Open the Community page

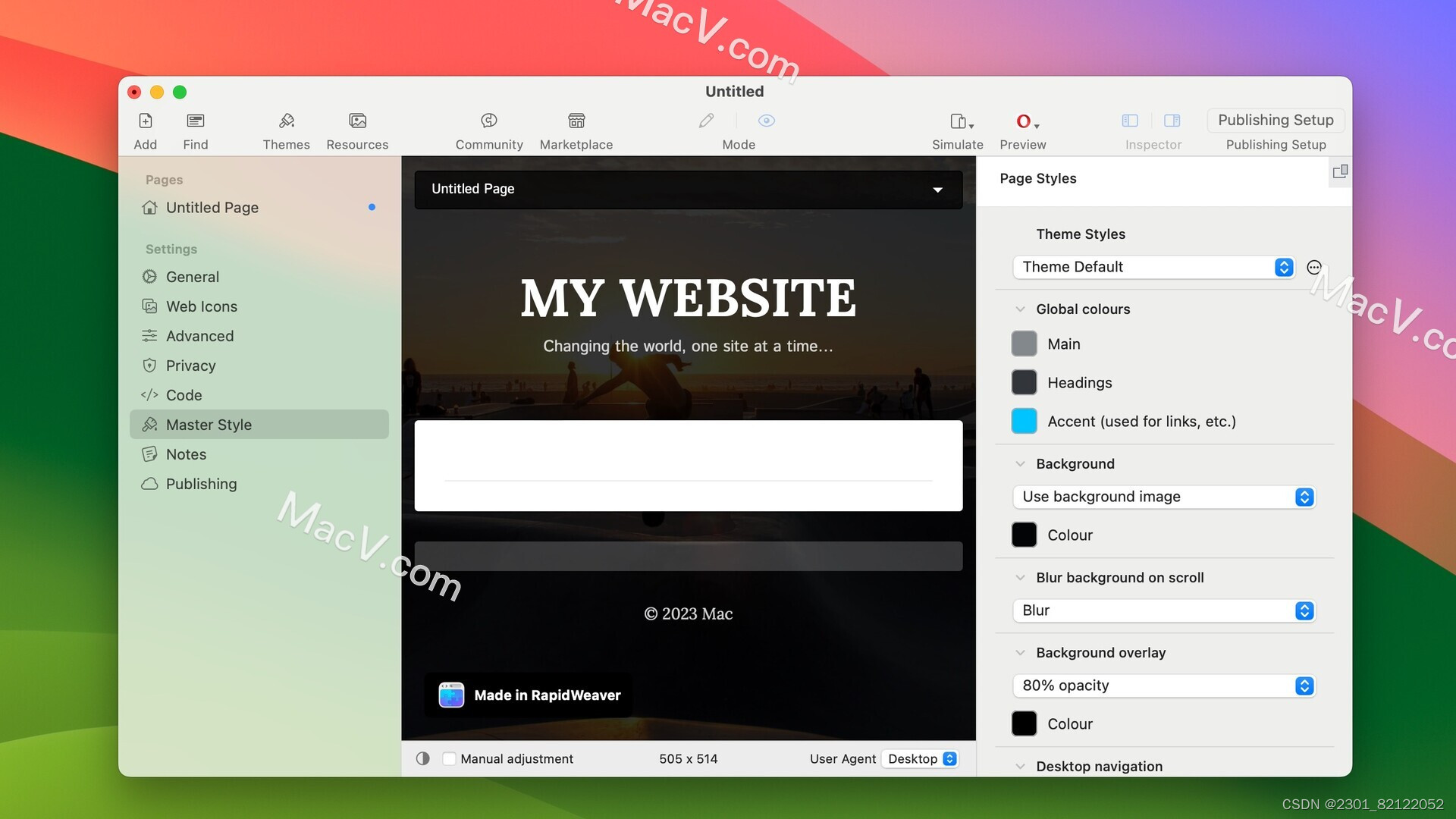point(488,129)
